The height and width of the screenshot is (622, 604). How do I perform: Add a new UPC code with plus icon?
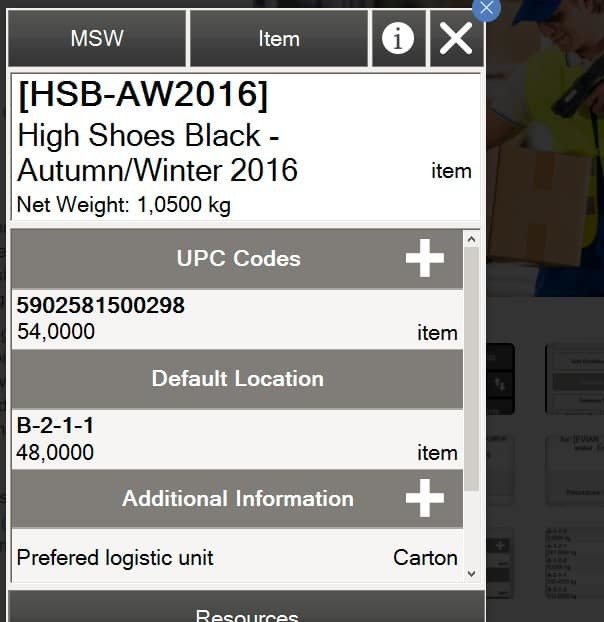424,259
